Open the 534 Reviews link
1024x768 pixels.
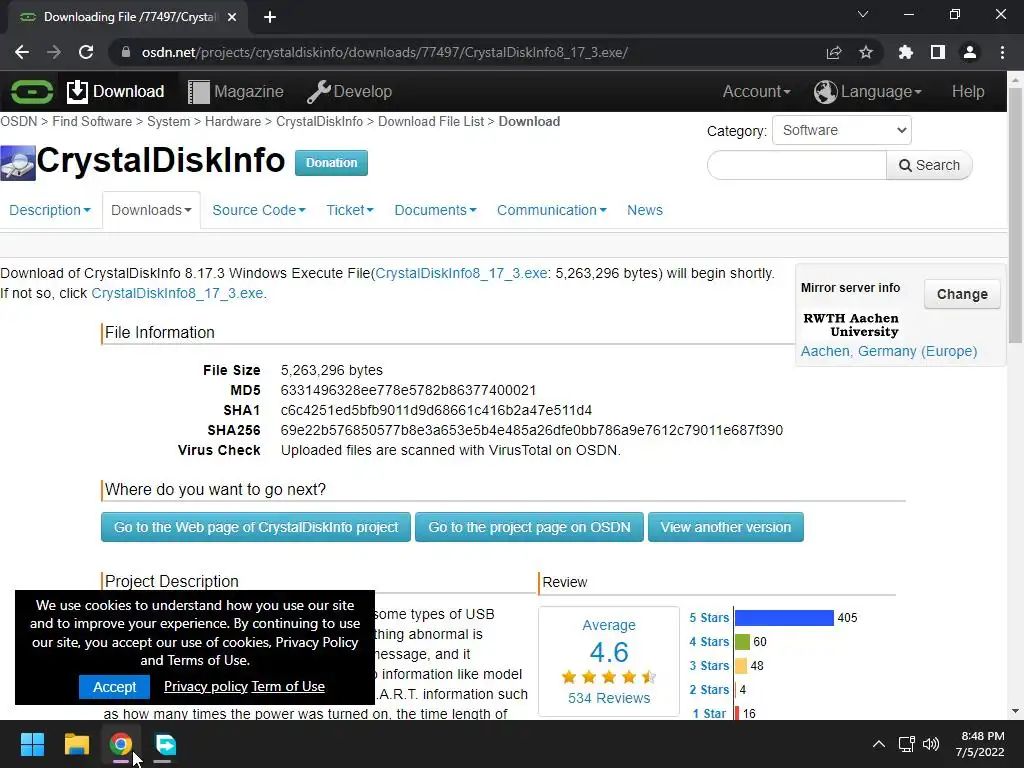[609, 698]
